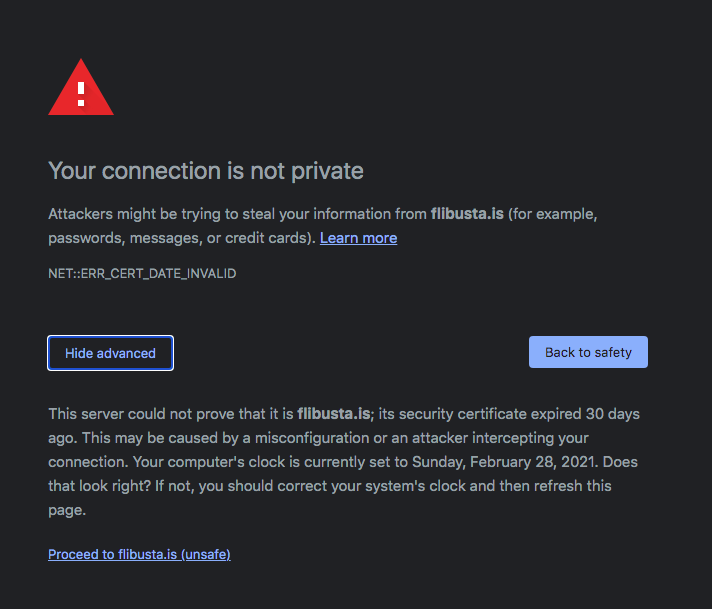Click the 'passwords, messages, or credit cards' text
The image size is (712, 609).
178,238
